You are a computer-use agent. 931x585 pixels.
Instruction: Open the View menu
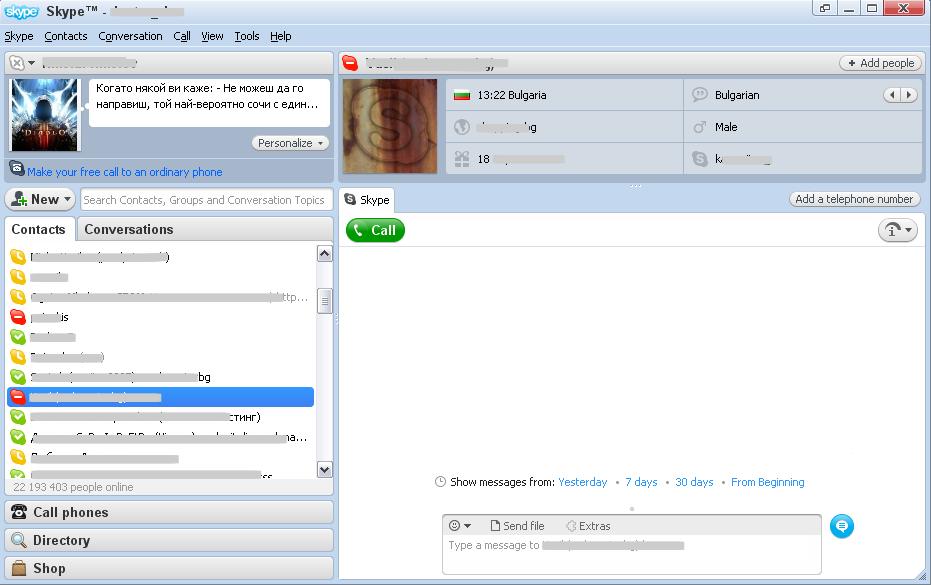click(212, 36)
